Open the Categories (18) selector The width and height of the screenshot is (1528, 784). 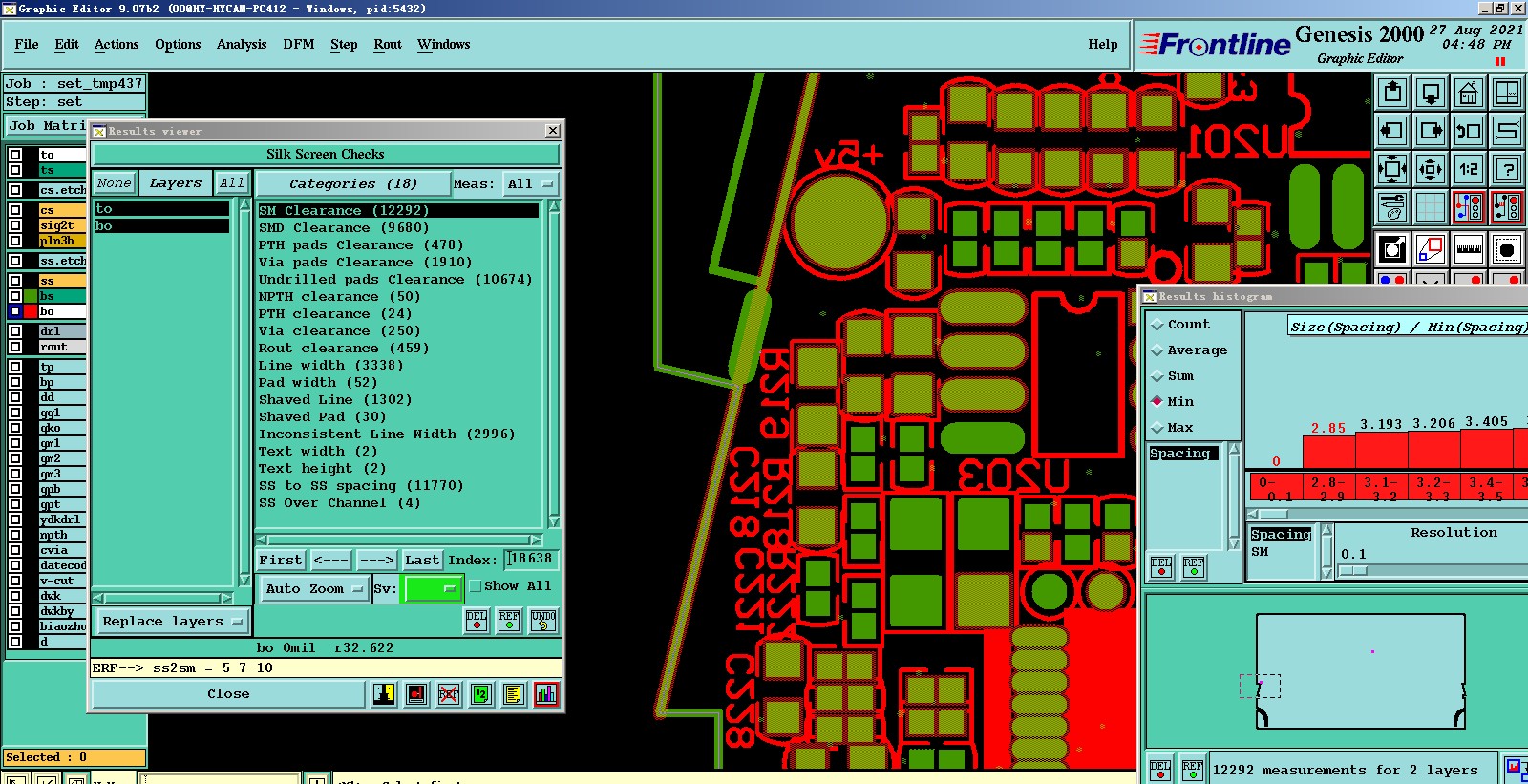click(352, 183)
